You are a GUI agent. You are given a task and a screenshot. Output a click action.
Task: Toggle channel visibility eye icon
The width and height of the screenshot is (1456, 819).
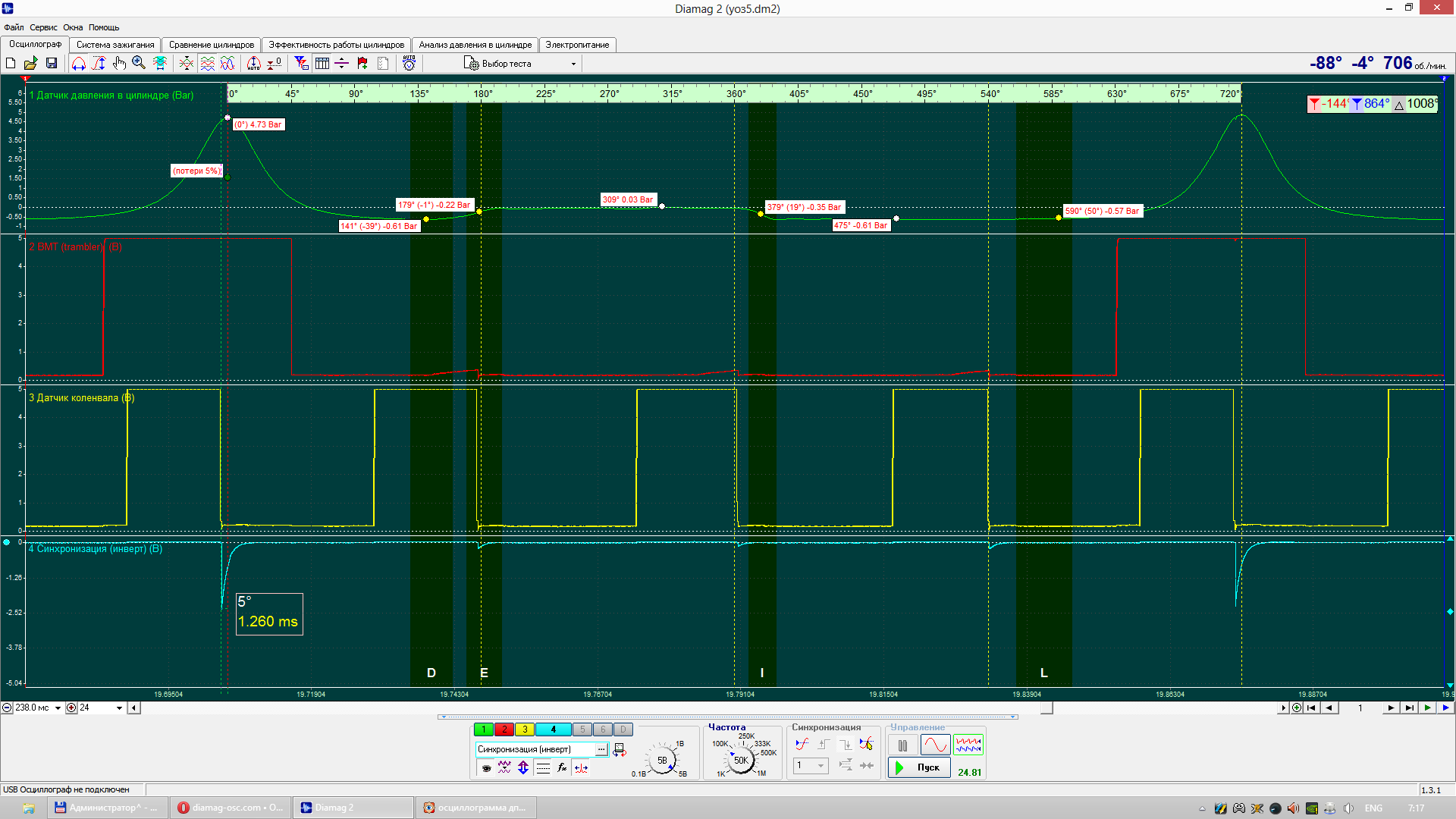coord(486,768)
